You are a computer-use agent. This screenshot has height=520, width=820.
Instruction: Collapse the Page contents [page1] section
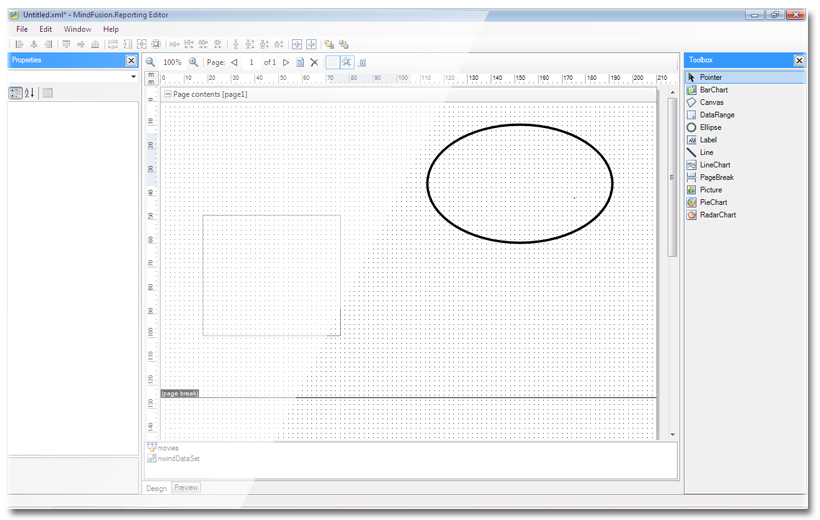pos(168,94)
